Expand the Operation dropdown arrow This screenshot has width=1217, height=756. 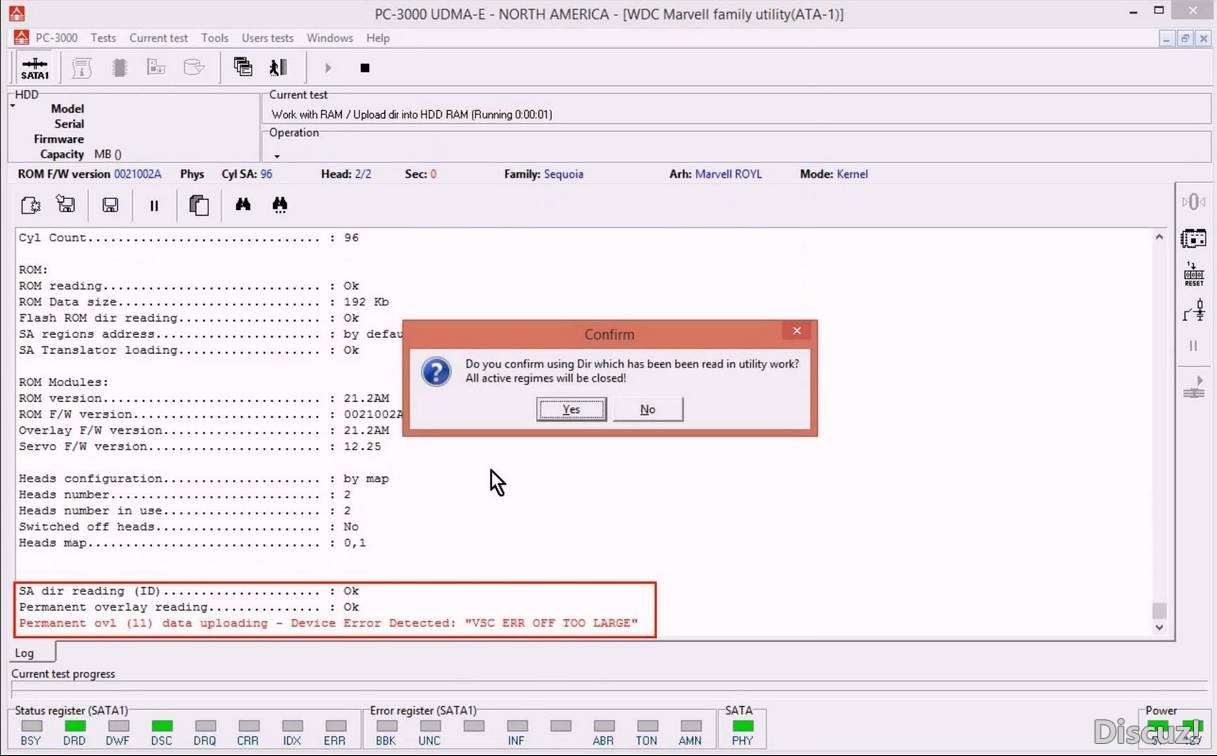277,156
